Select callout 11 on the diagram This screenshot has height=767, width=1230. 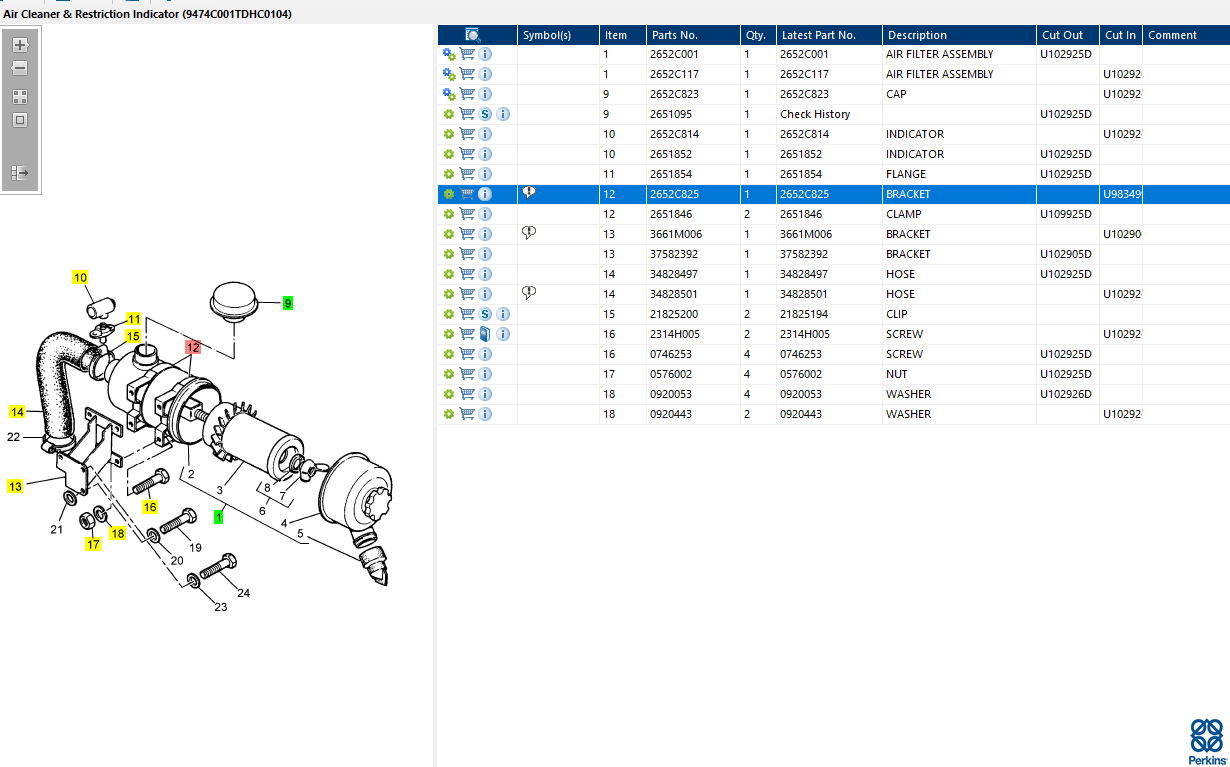click(x=133, y=319)
